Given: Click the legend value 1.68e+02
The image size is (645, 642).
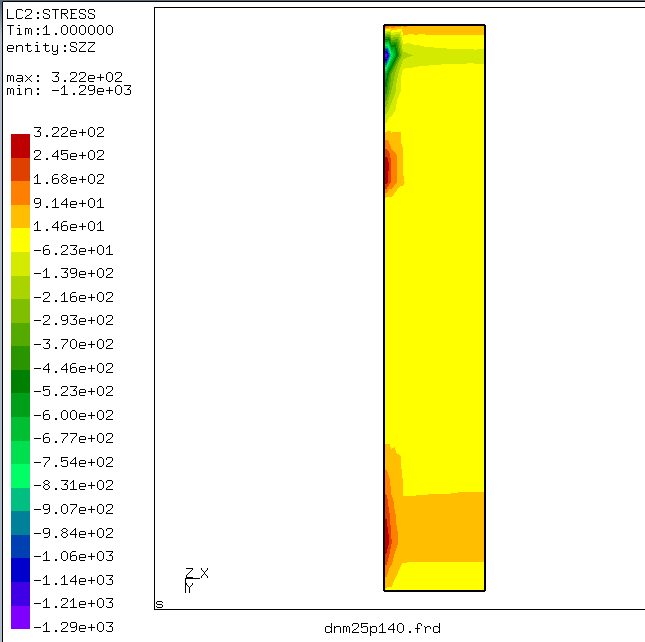Looking at the screenshot, I should coord(69,179).
